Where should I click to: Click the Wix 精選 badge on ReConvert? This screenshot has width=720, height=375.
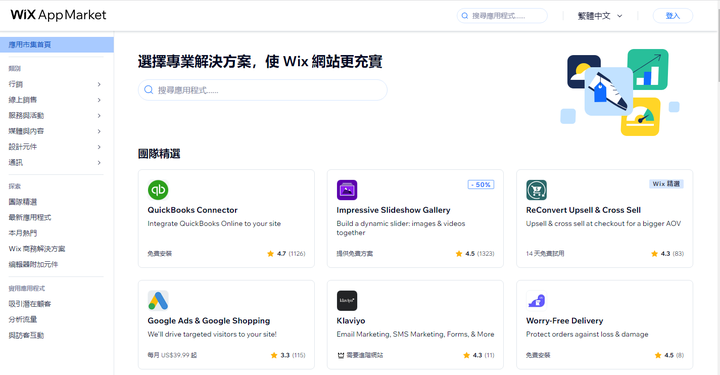[x=667, y=184]
